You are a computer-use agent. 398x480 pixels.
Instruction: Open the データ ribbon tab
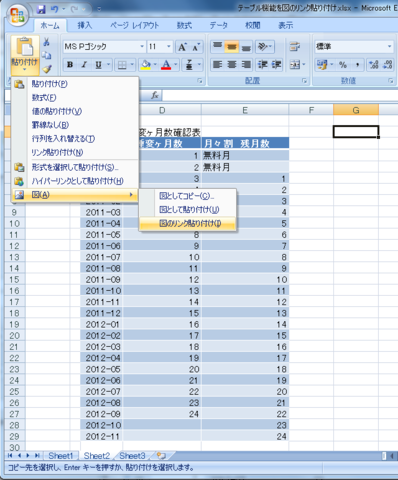(219, 25)
